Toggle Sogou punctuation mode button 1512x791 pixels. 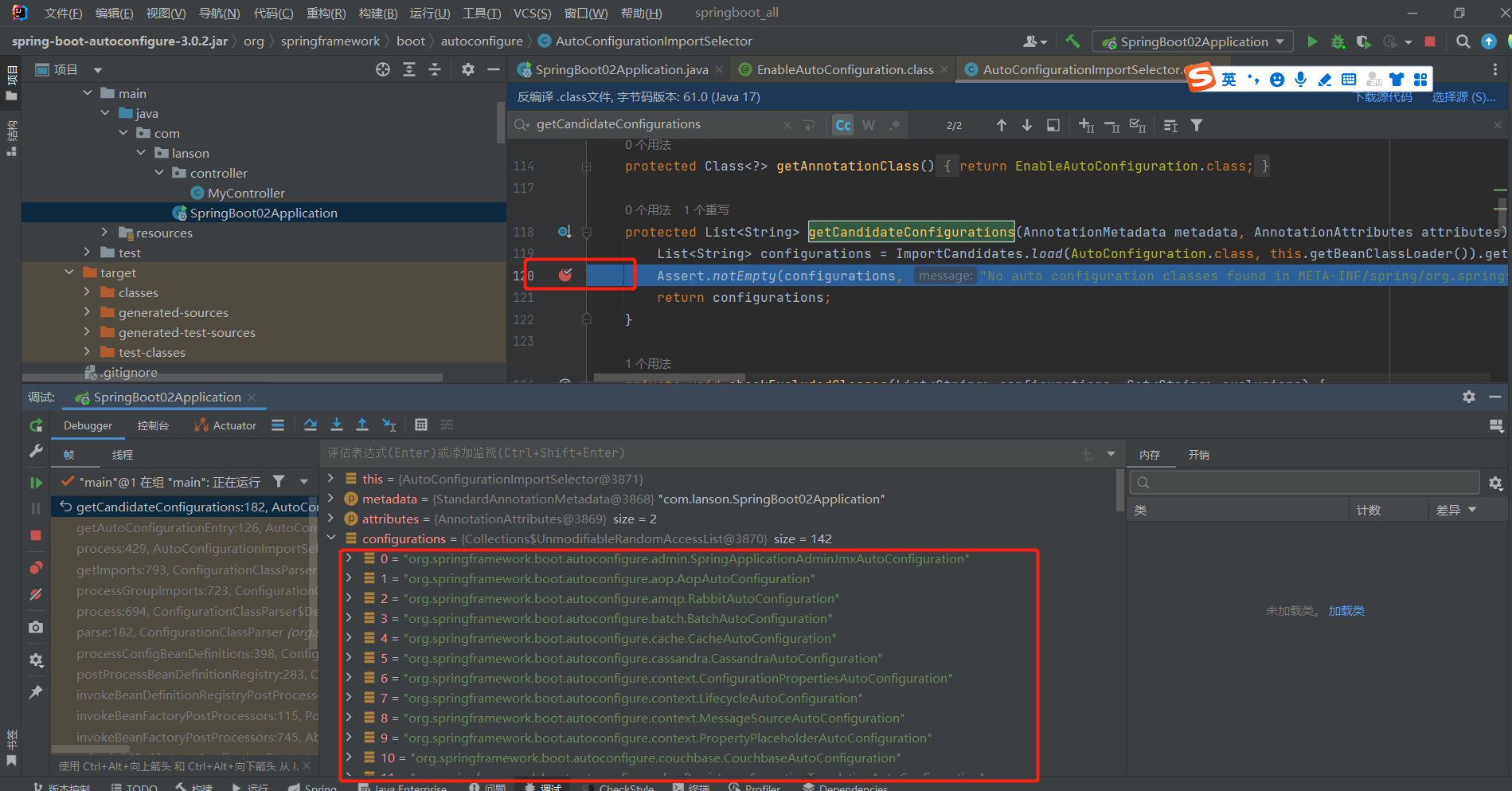coord(1253,79)
